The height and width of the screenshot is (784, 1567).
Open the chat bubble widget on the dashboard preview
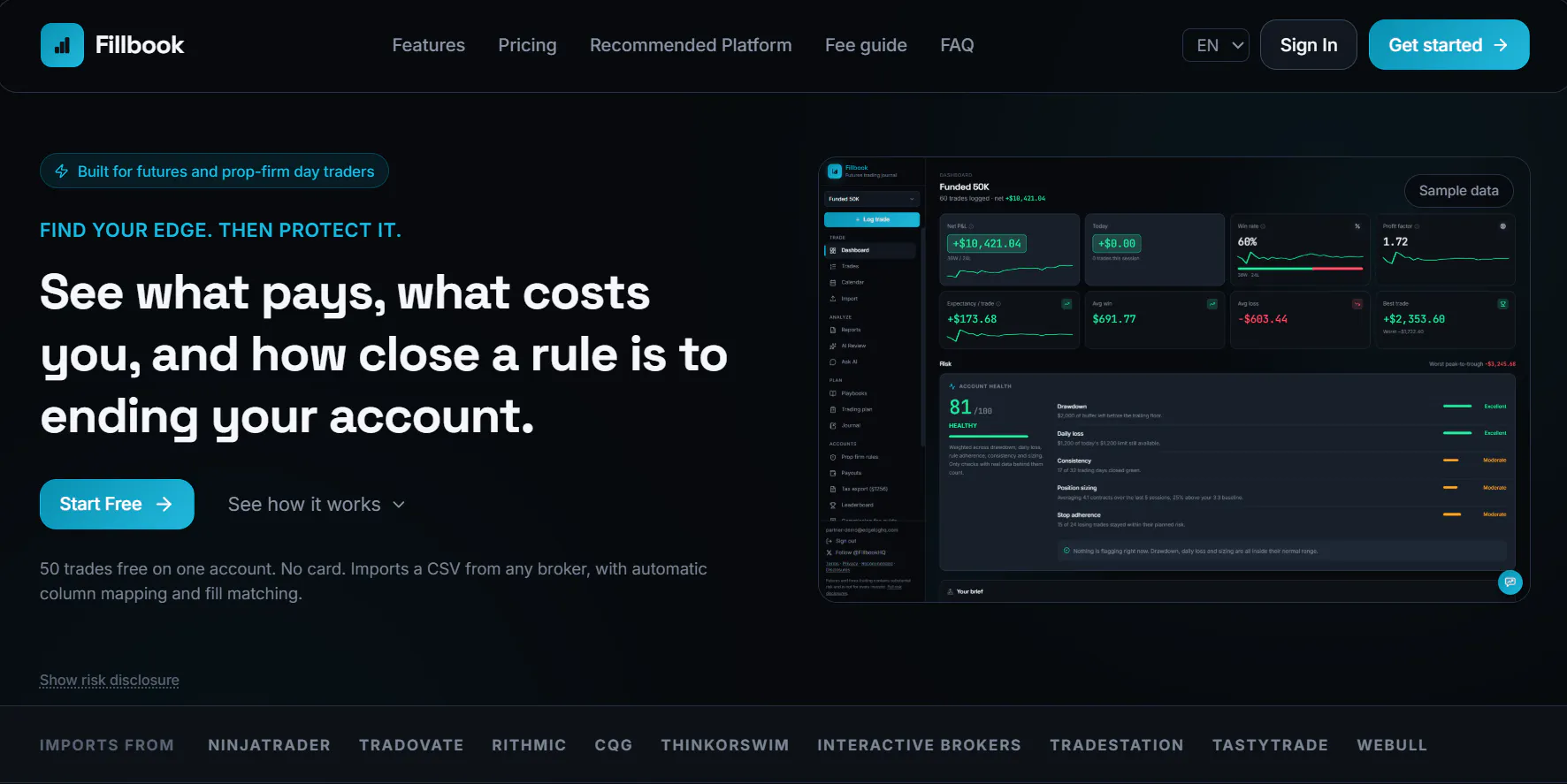(1510, 582)
